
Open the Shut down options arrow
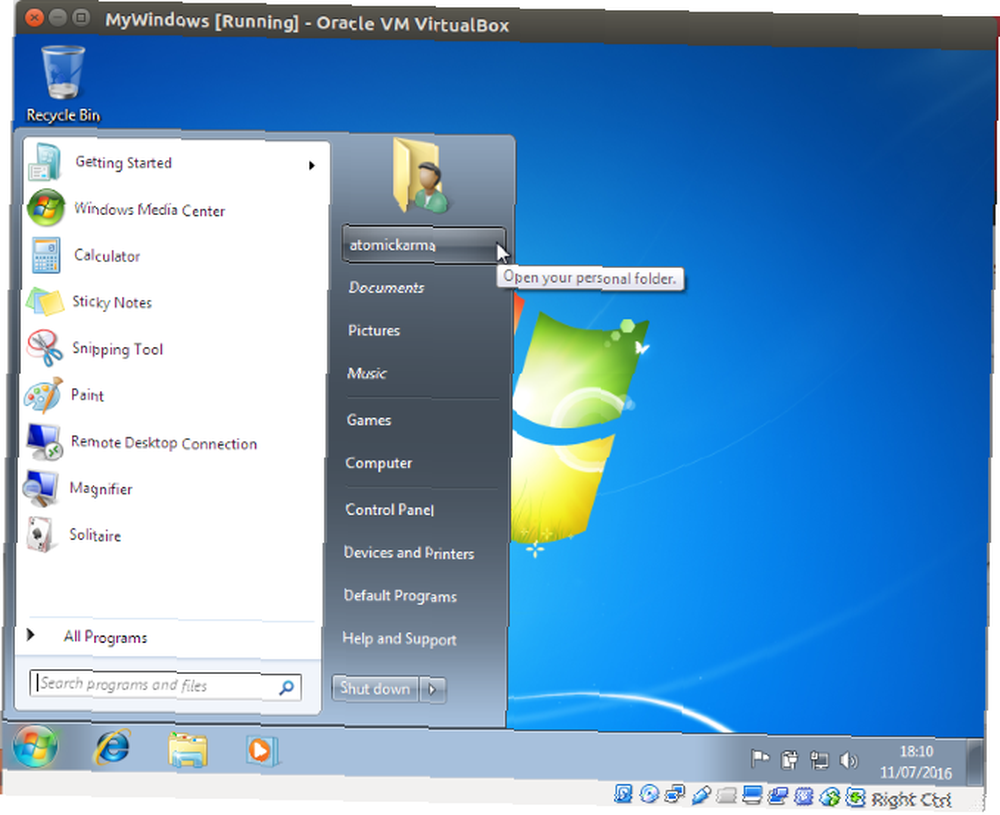(432, 689)
